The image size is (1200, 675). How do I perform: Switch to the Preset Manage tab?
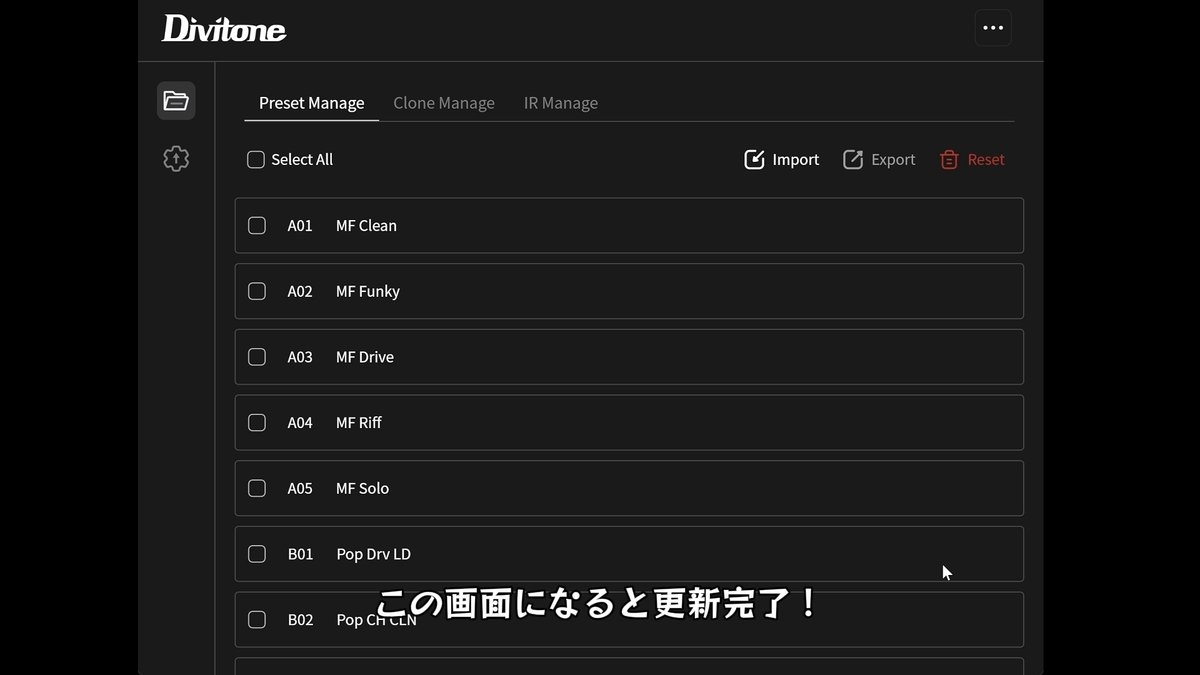coord(311,103)
